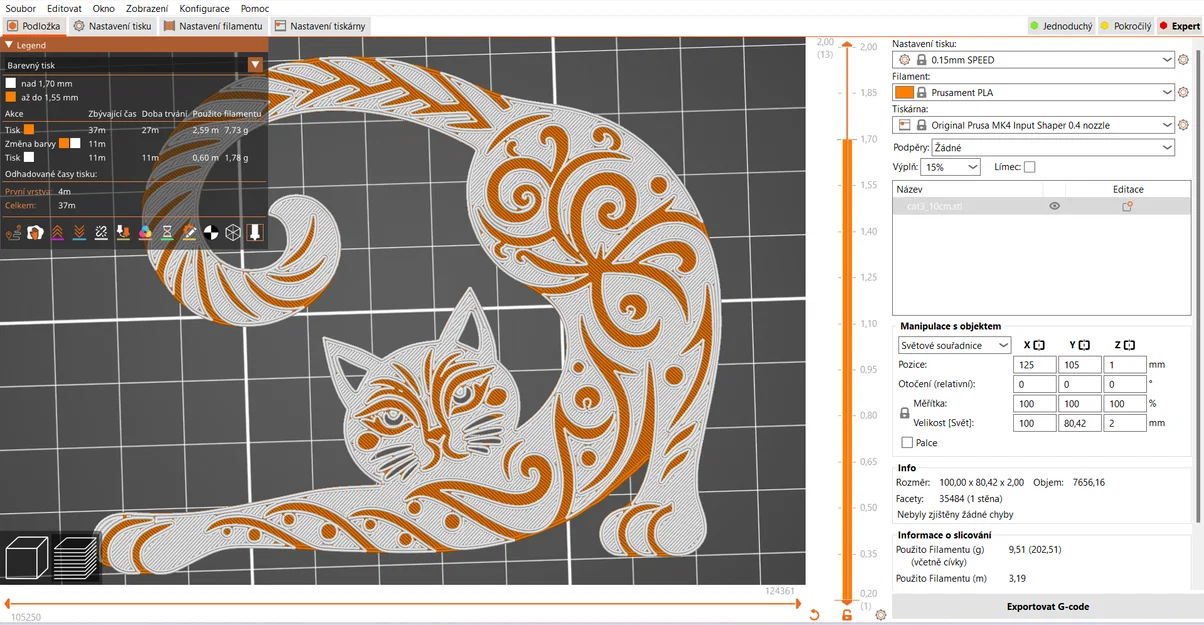Click white swatch for nad 1,70 mm
Viewport: 1204px width, 625px height.
click(x=10, y=83)
